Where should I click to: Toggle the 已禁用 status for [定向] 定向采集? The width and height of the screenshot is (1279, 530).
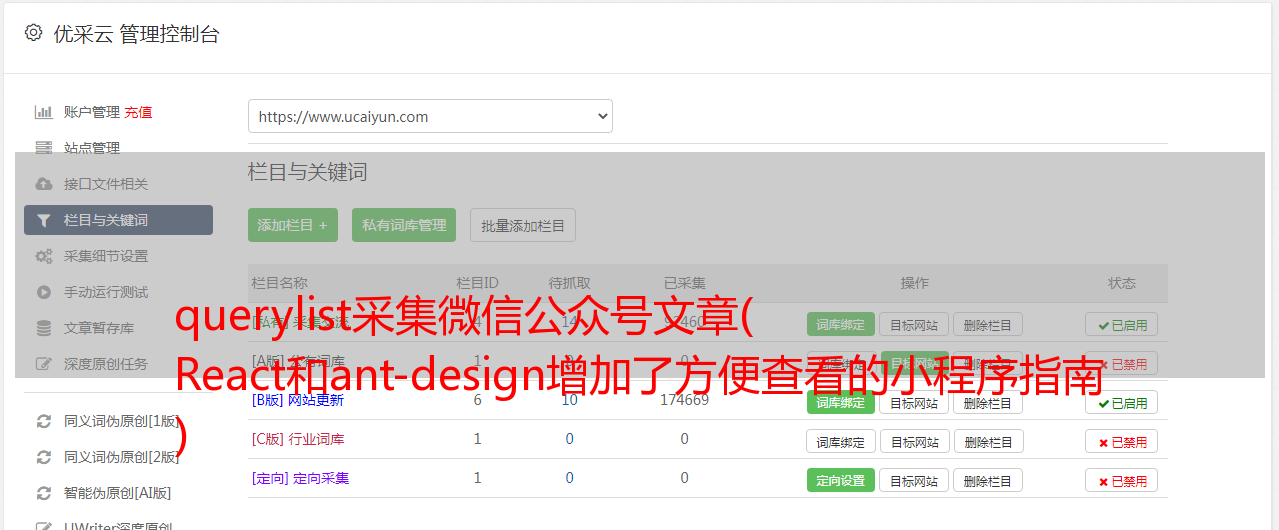pyautogui.click(x=1121, y=480)
